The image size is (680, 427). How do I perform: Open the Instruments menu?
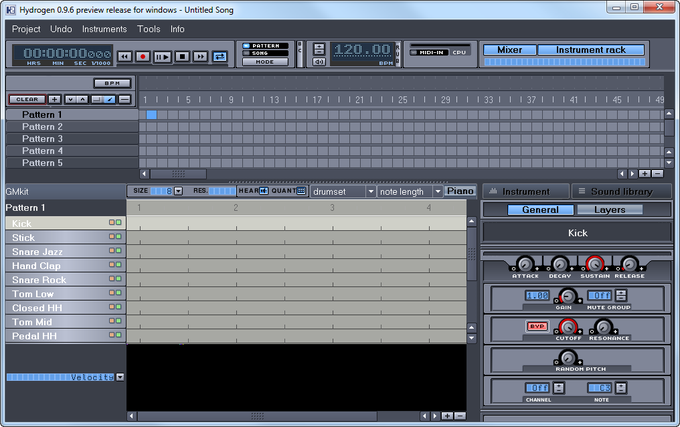105,29
